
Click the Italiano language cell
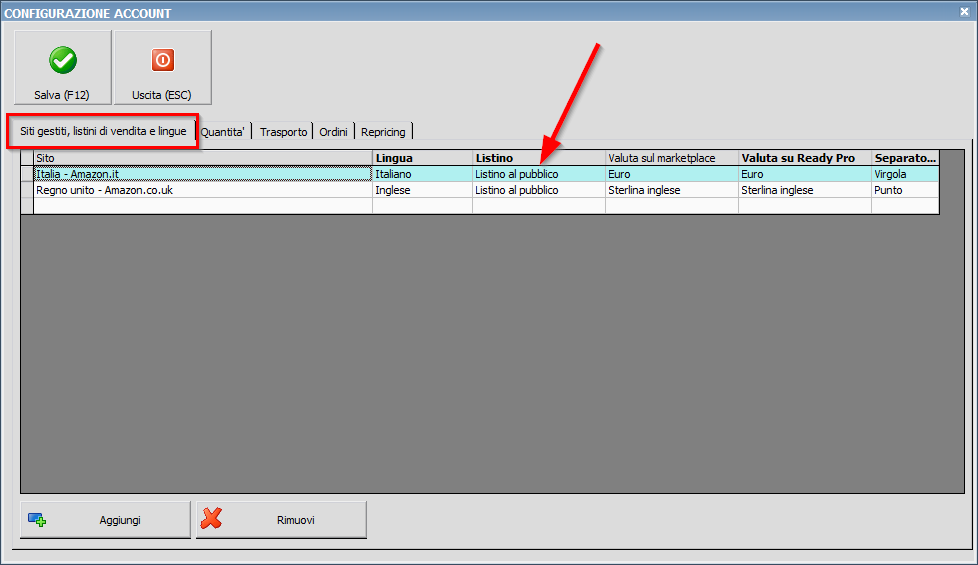(422, 174)
